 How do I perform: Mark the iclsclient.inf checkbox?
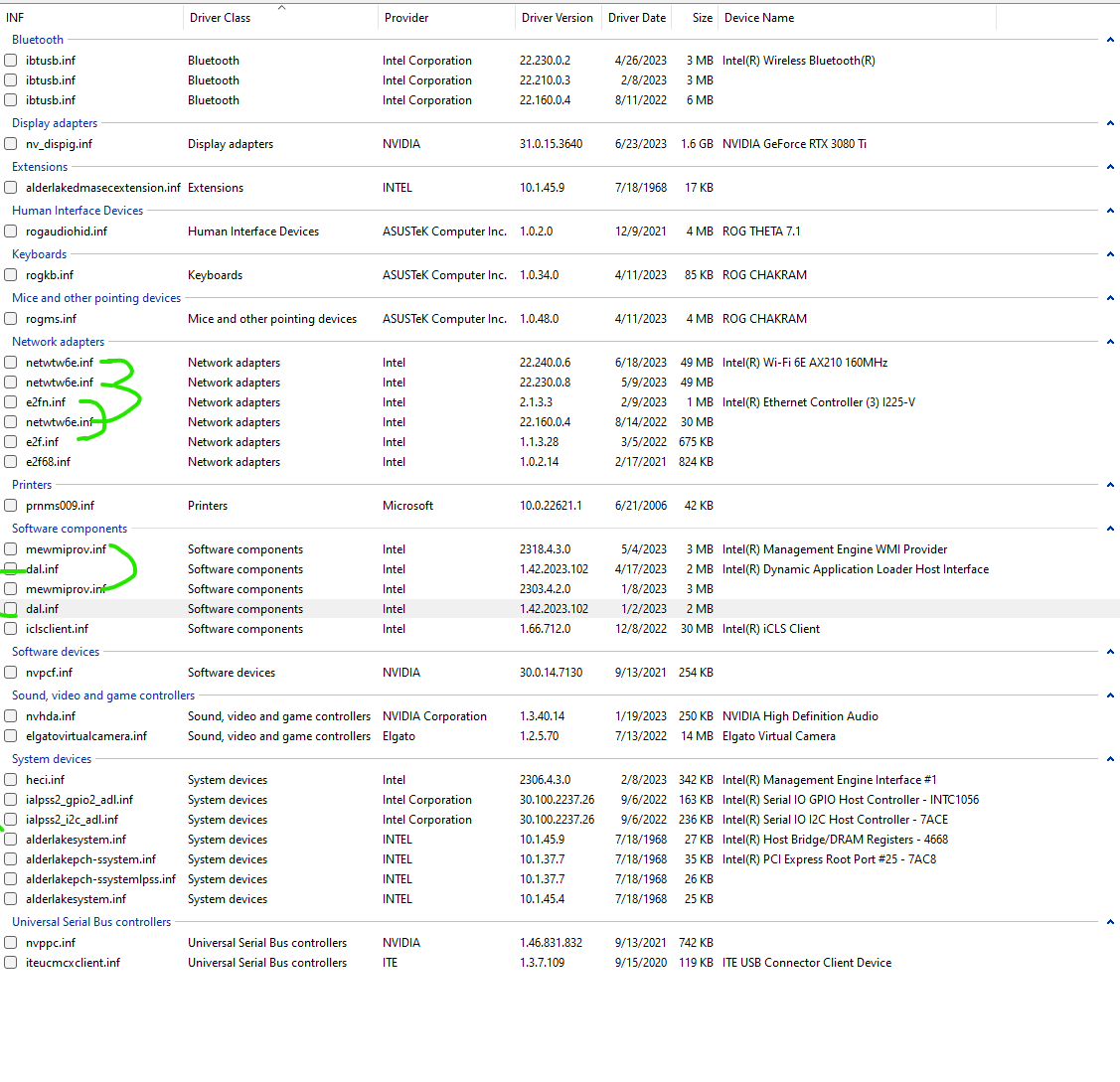coord(10,629)
